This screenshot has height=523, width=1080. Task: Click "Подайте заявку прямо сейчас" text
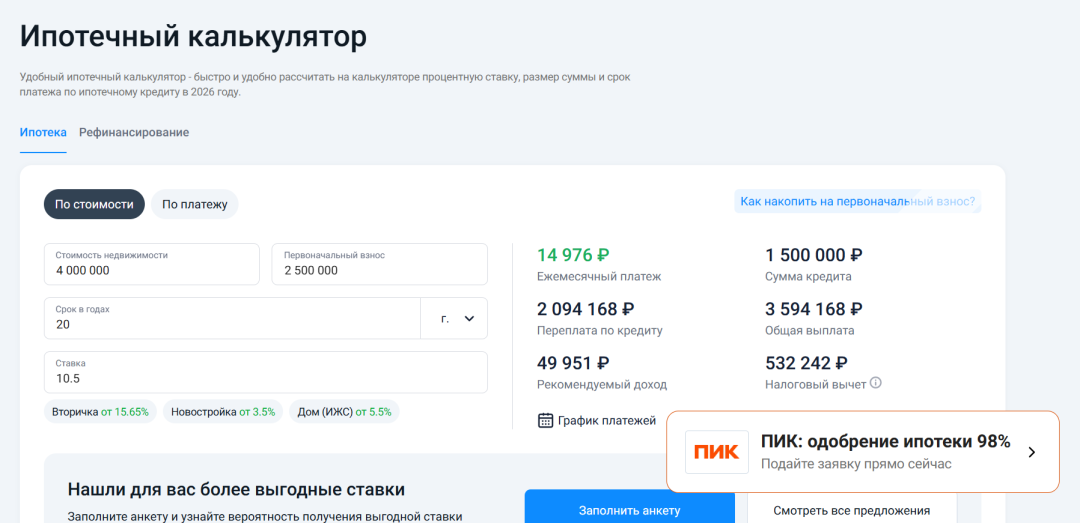(856, 464)
